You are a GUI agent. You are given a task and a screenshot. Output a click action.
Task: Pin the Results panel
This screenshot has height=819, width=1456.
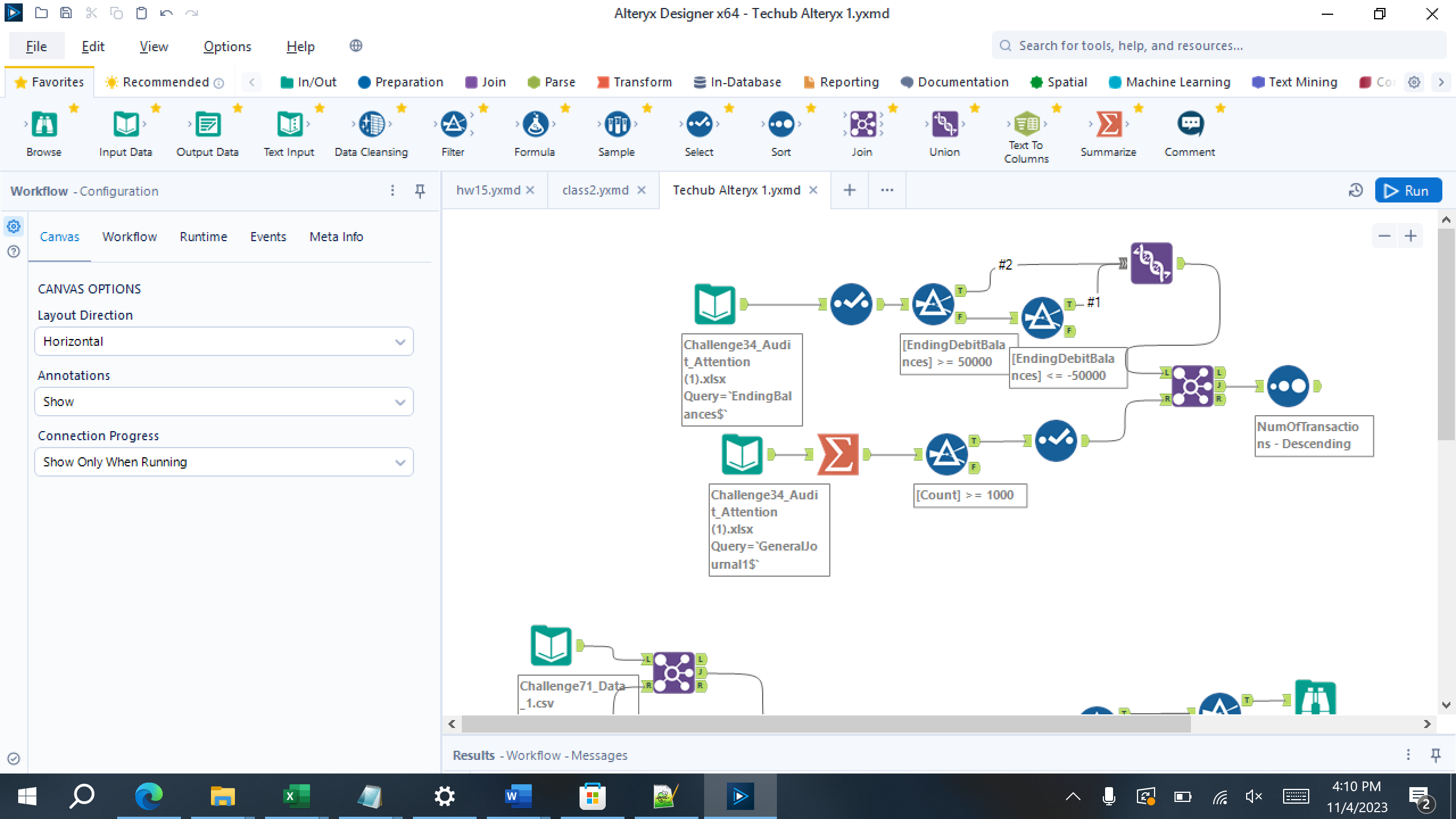1436,755
